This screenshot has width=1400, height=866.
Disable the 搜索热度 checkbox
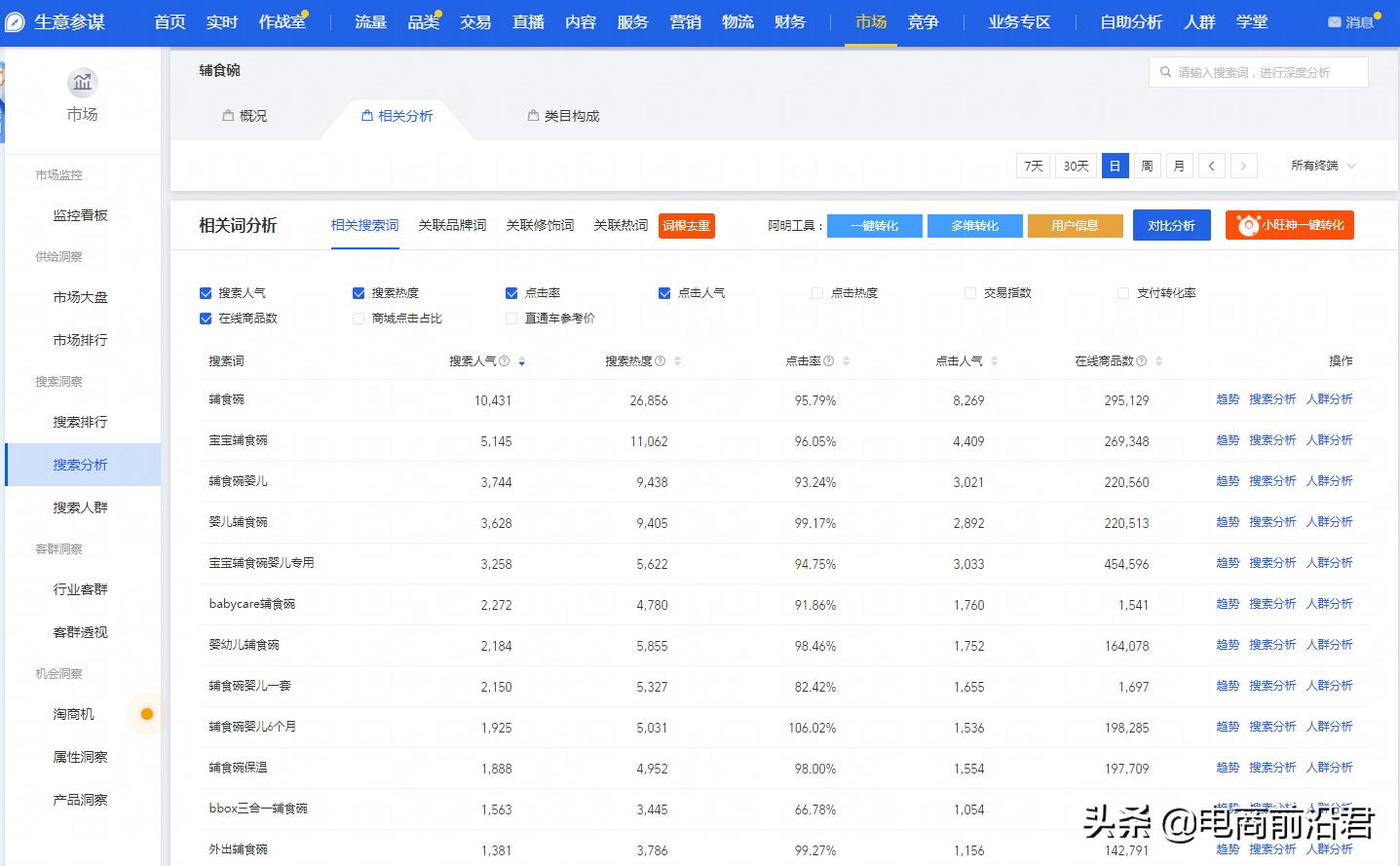[x=359, y=292]
